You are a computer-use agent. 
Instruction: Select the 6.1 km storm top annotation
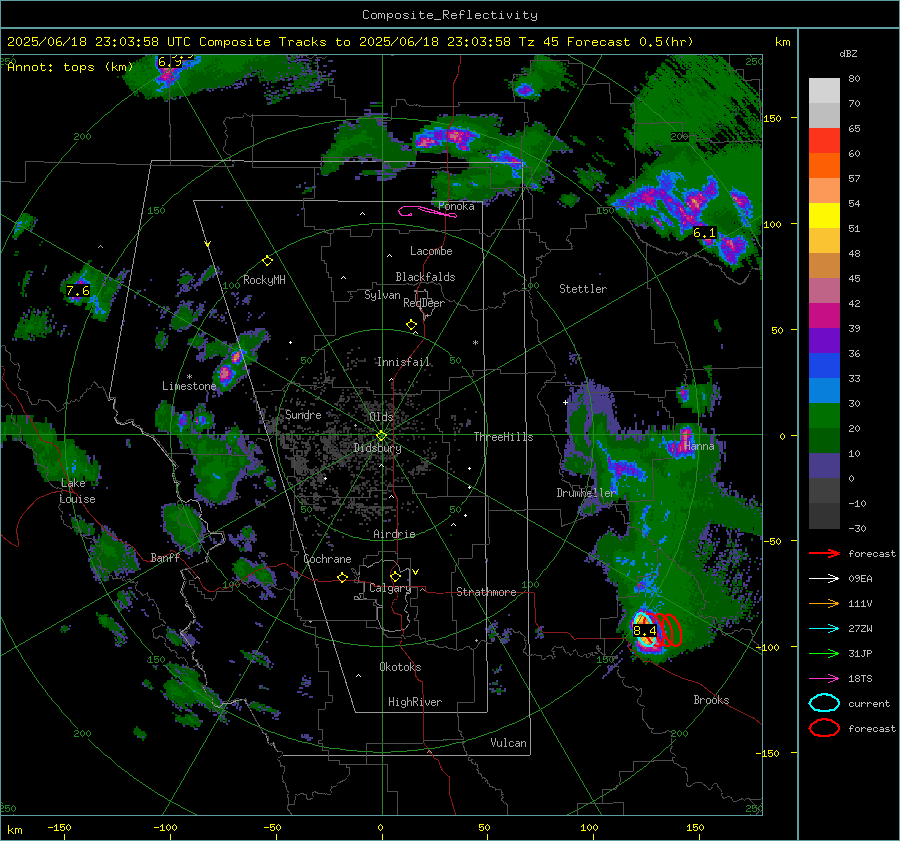coord(704,232)
